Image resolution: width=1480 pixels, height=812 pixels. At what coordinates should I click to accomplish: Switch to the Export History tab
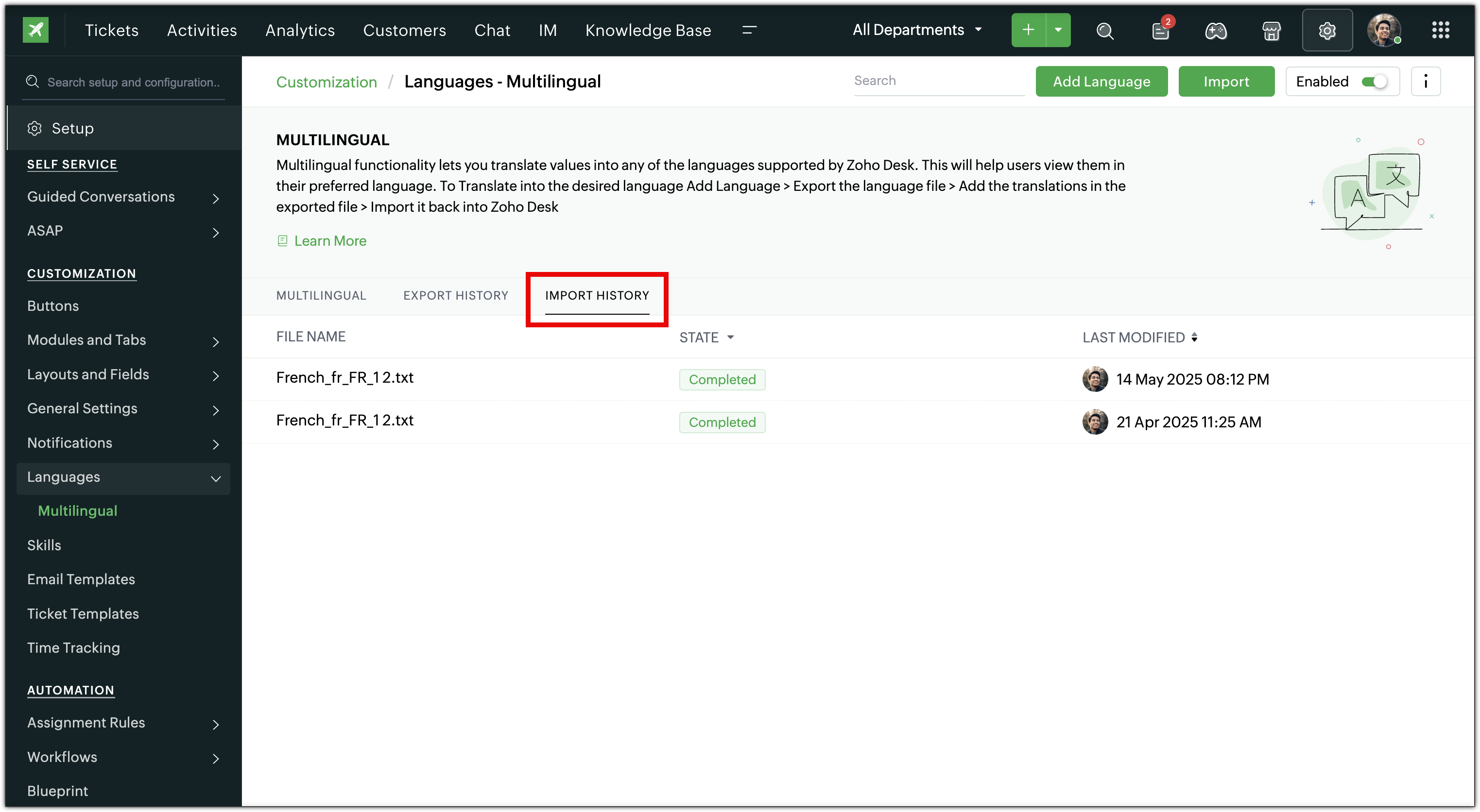pyautogui.click(x=456, y=295)
